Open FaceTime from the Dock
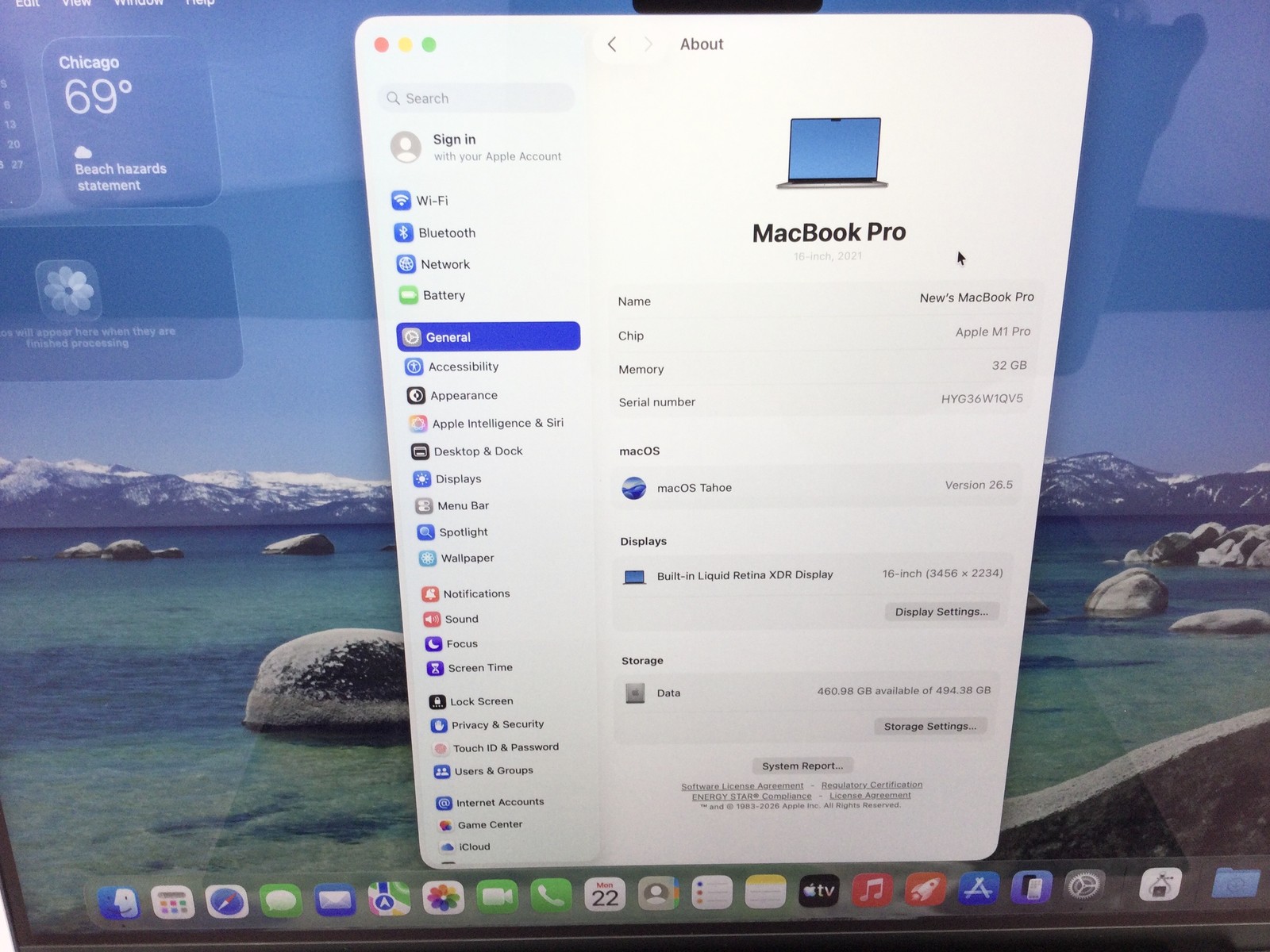 point(497,897)
